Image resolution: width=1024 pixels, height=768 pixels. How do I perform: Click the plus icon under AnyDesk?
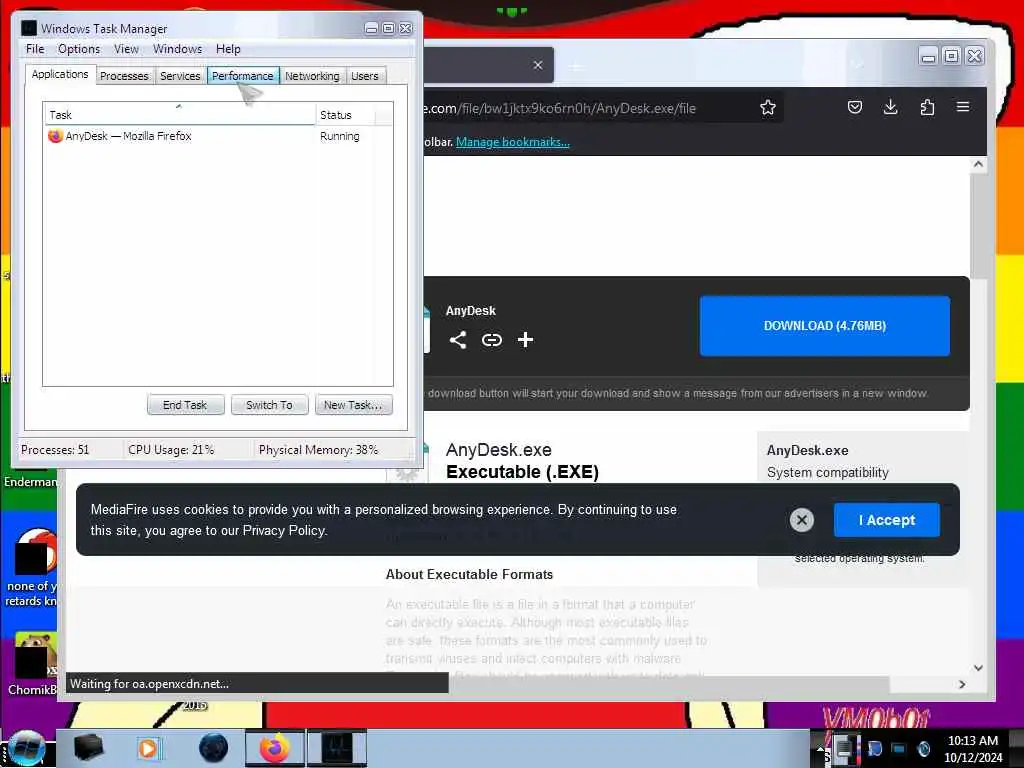525,340
